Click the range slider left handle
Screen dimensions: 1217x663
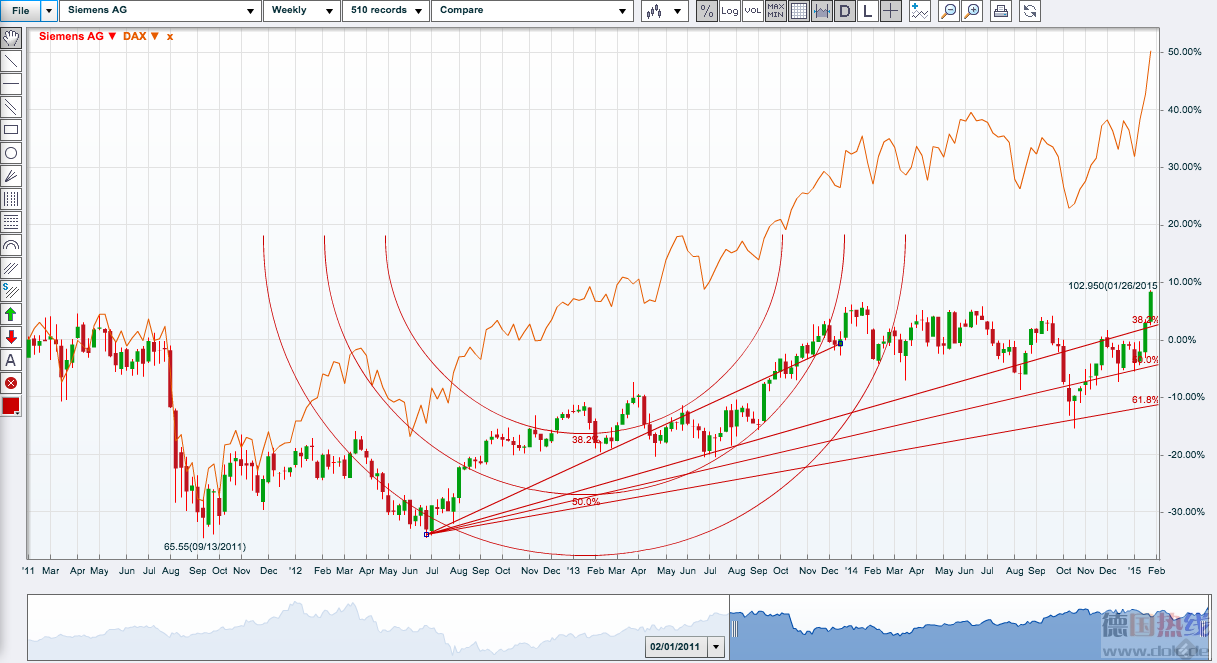point(733,628)
